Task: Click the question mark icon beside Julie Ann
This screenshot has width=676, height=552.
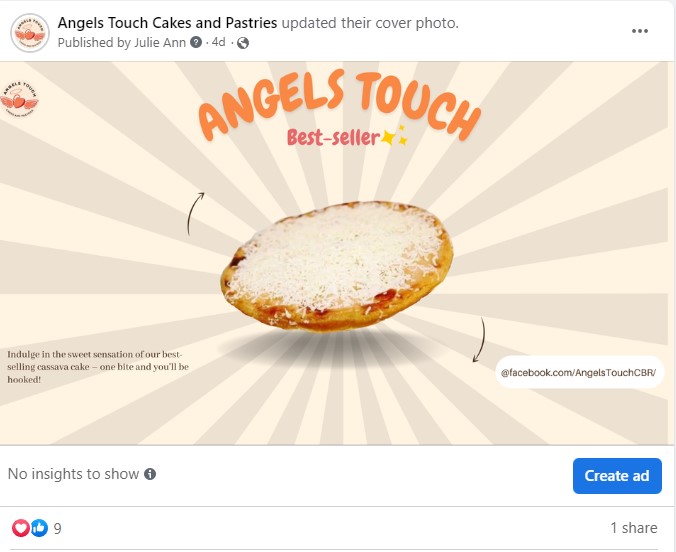Action: [x=195, y=43]
